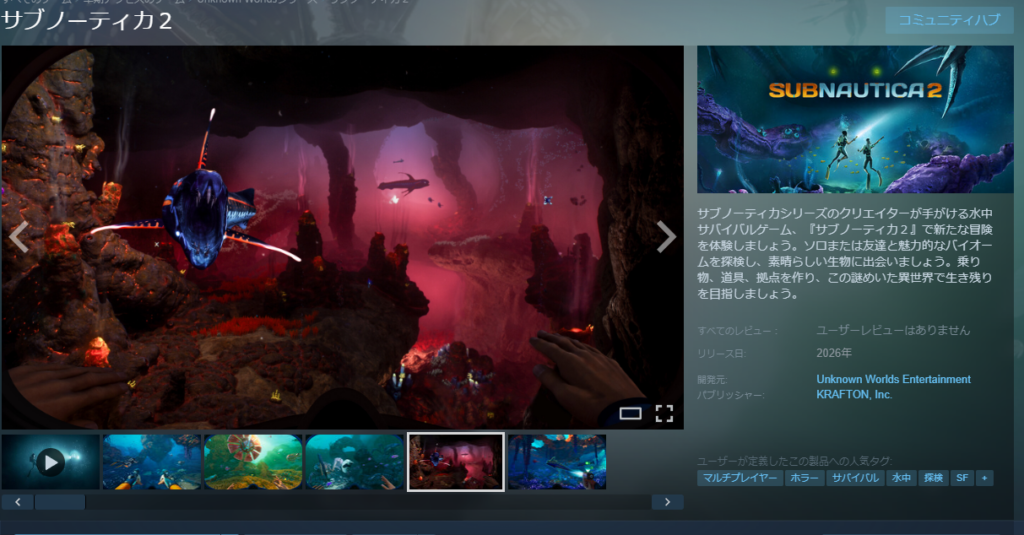Screen dimensions: 1024x535
Task: Select the サバイバル tag
Action: point(854,478)
